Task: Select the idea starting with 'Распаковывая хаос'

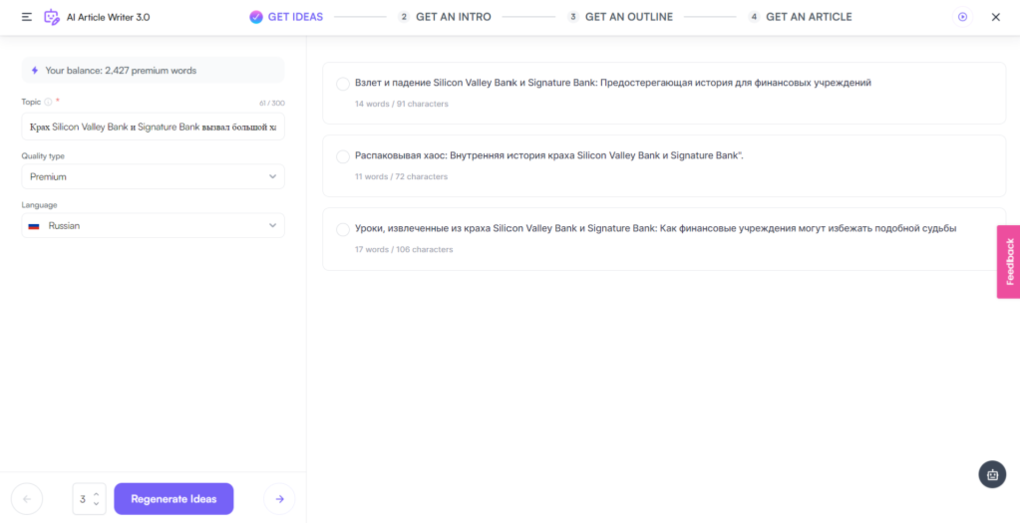Action: tap(343, 157)
